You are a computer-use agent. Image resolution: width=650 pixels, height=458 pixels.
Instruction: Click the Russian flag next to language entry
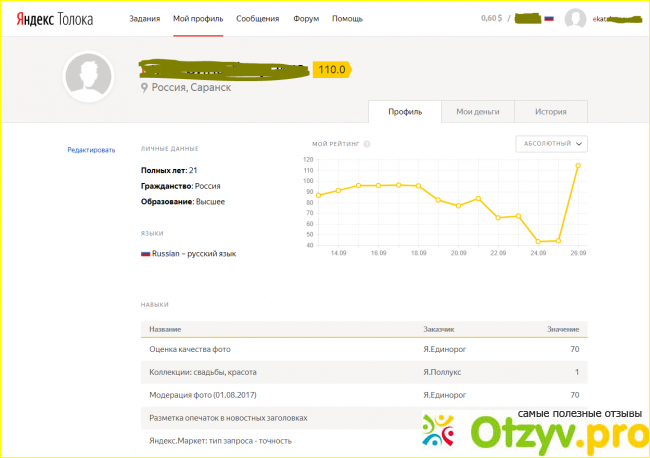[x=146, y=254]
